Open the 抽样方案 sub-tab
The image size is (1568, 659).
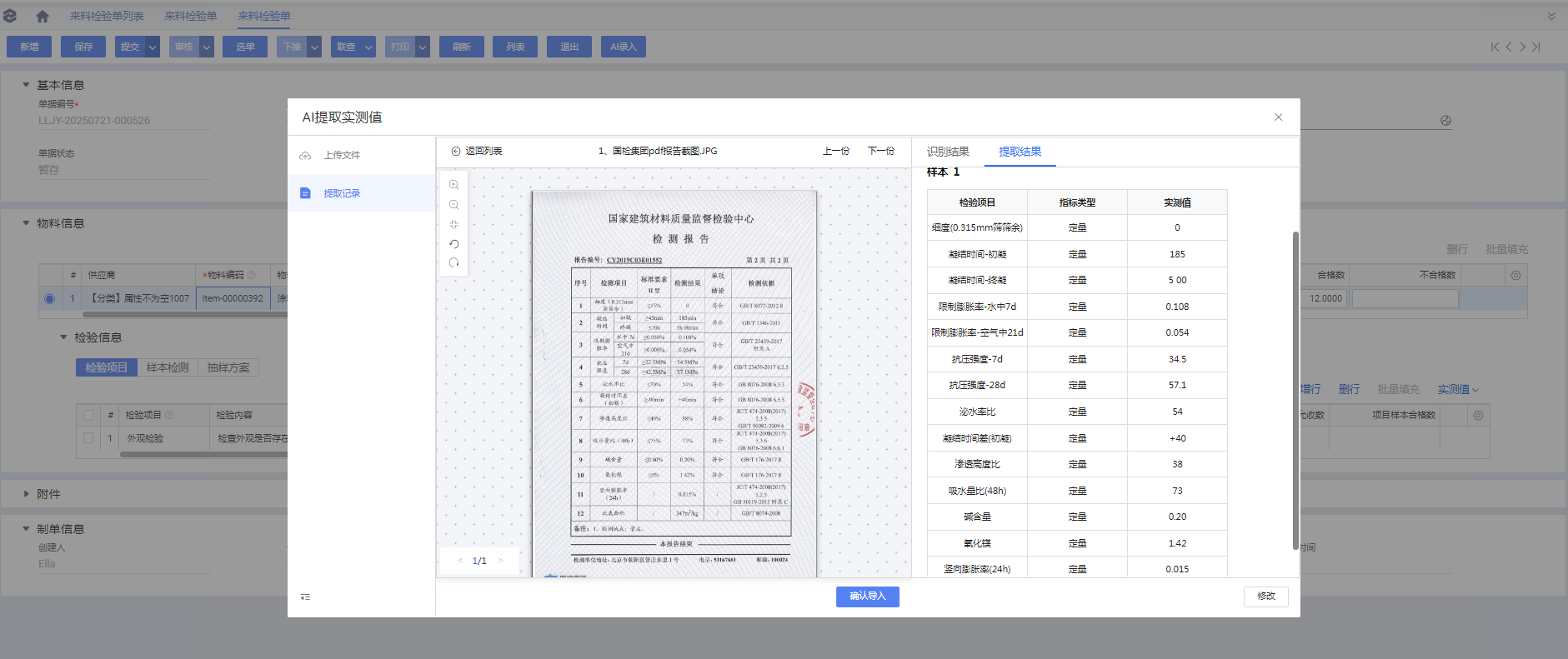[228, 367]
